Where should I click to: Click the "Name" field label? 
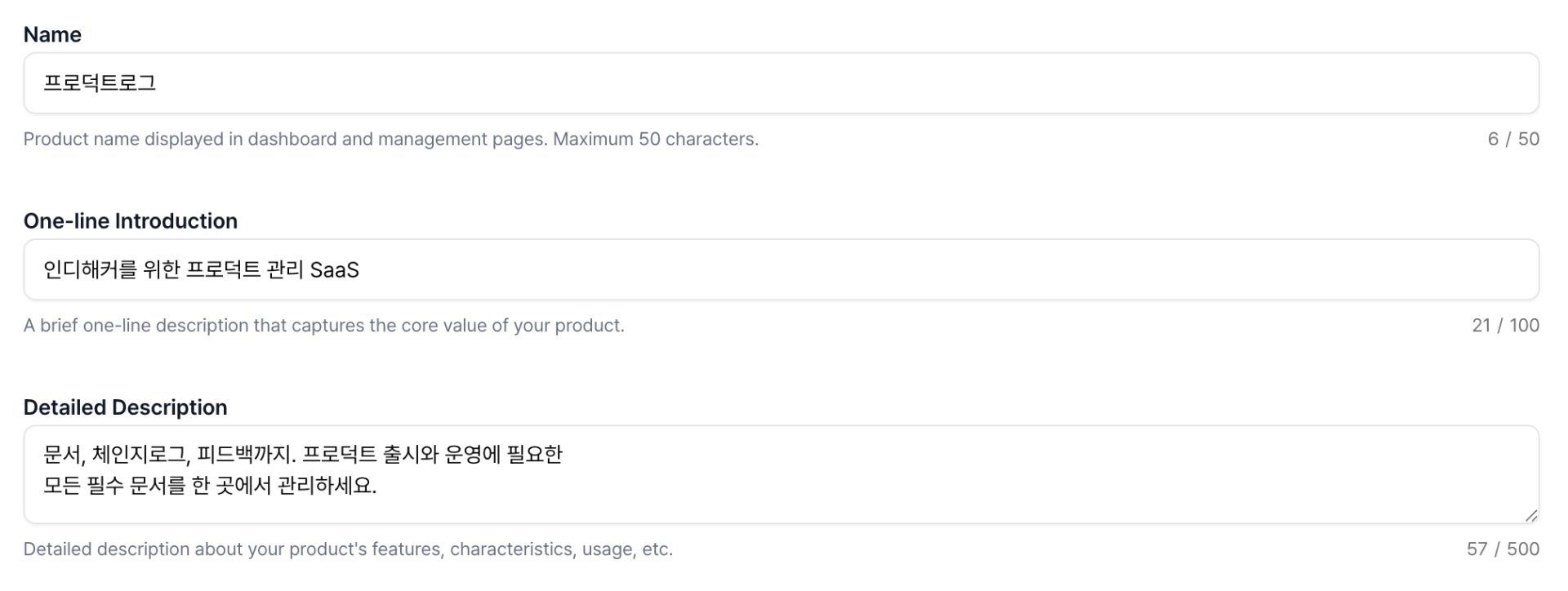coord(52,34)
